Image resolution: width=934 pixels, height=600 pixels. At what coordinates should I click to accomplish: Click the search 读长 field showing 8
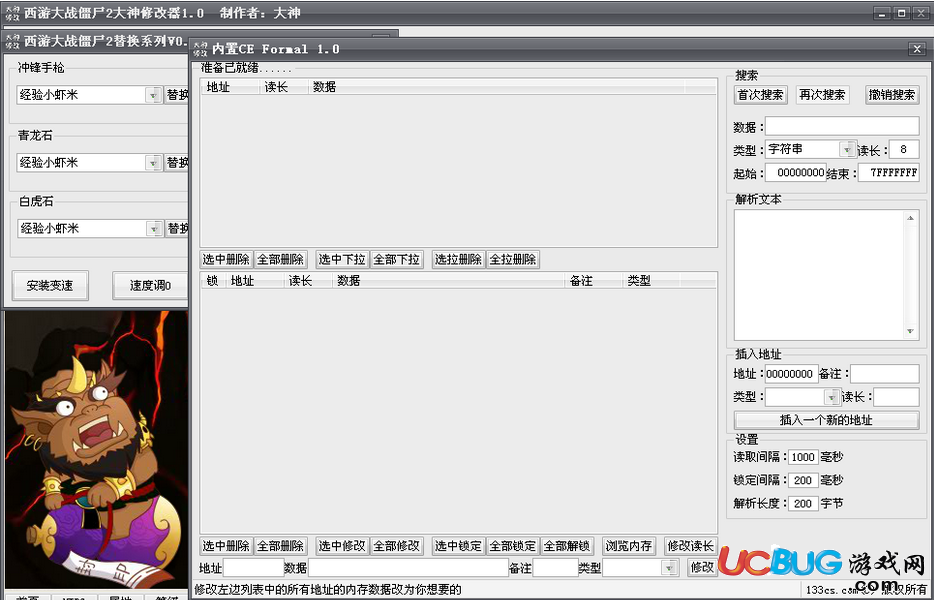click(x=904, y=150)
